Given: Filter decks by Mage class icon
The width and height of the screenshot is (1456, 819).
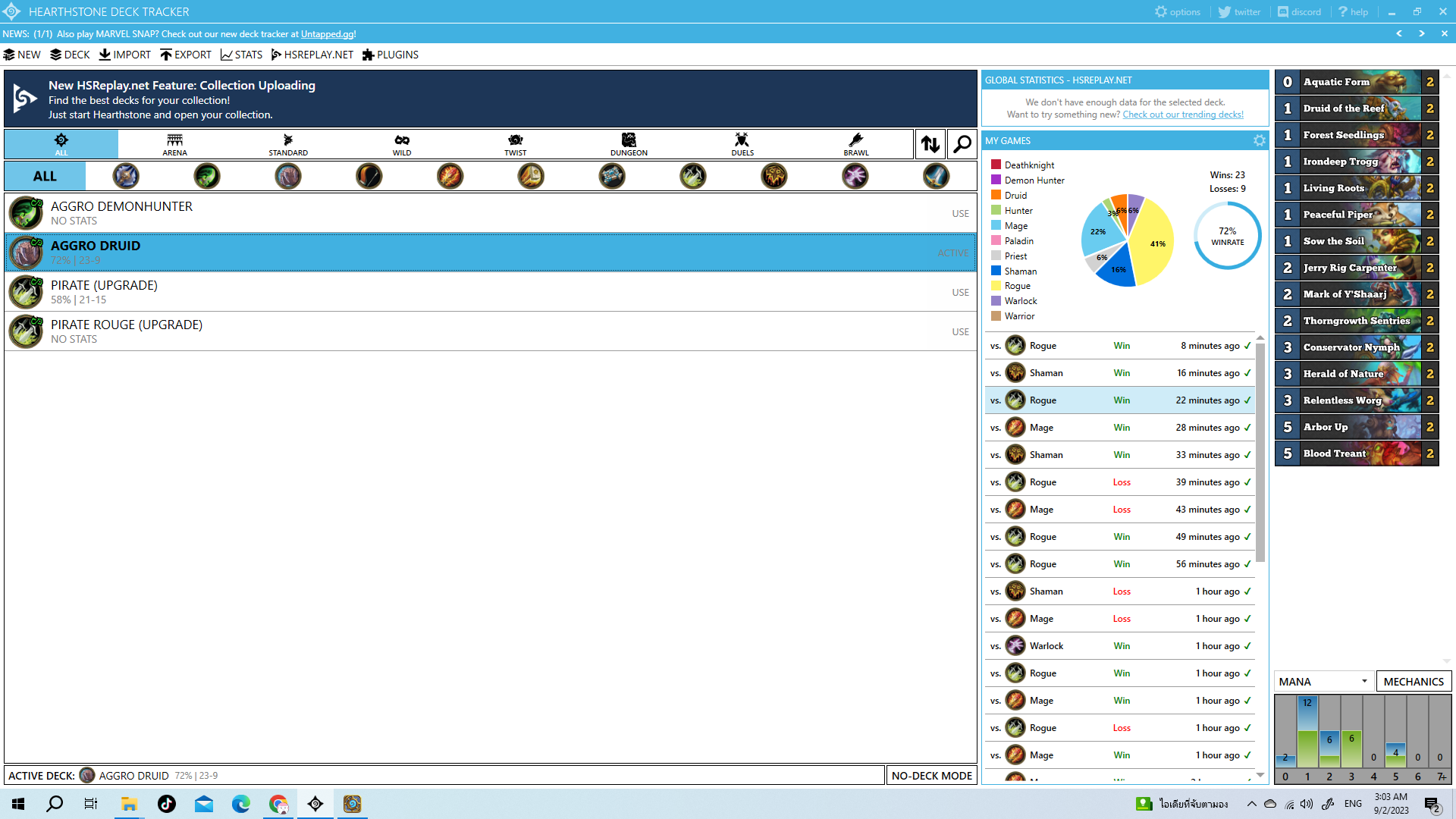Looking at the screenshot, I should click(450, 176).
